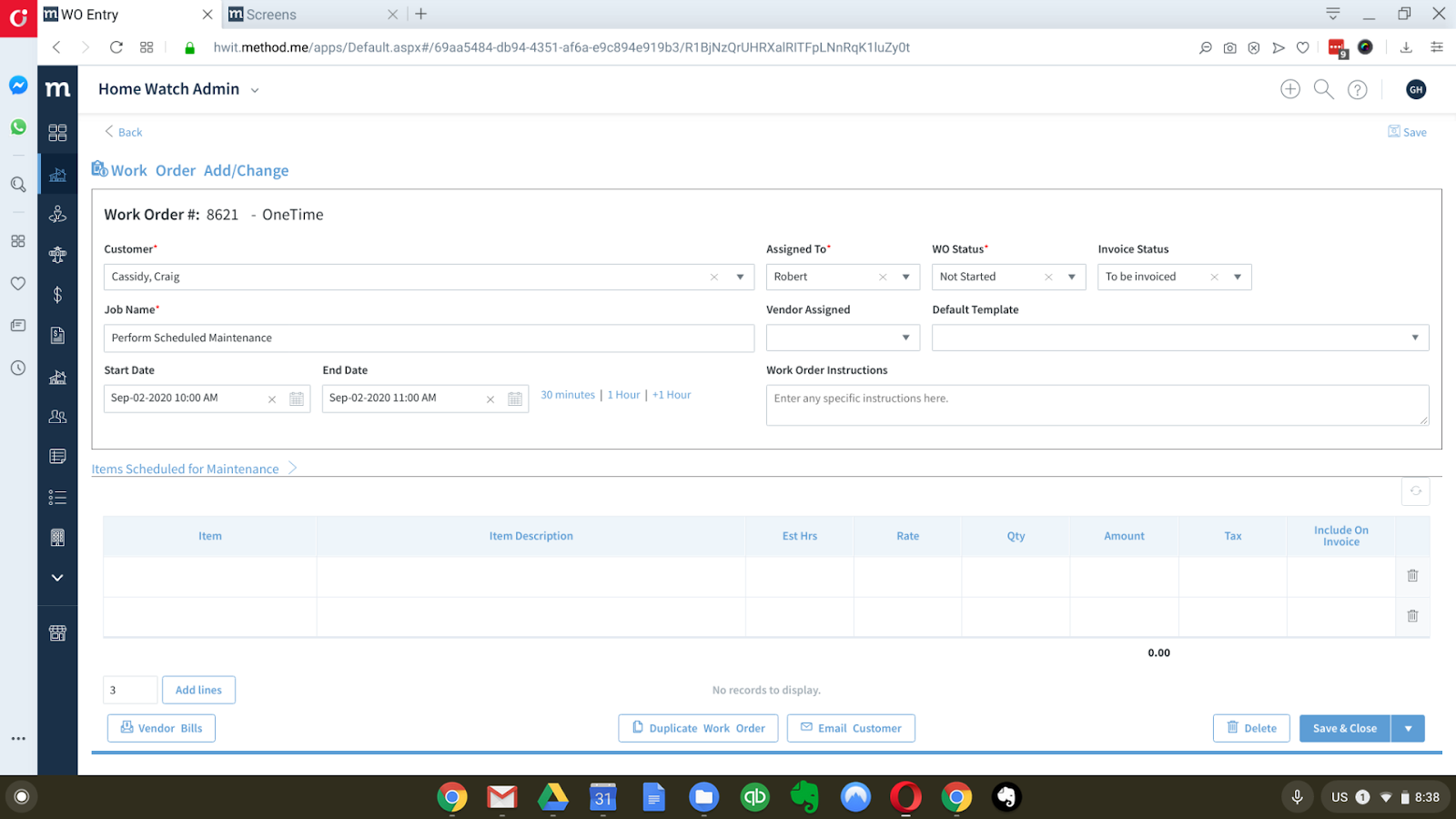Image resolution: width=1456 pixels, height=819 pixels.
Task: Click Save & Close button
Action: (x=1345, y=728)
